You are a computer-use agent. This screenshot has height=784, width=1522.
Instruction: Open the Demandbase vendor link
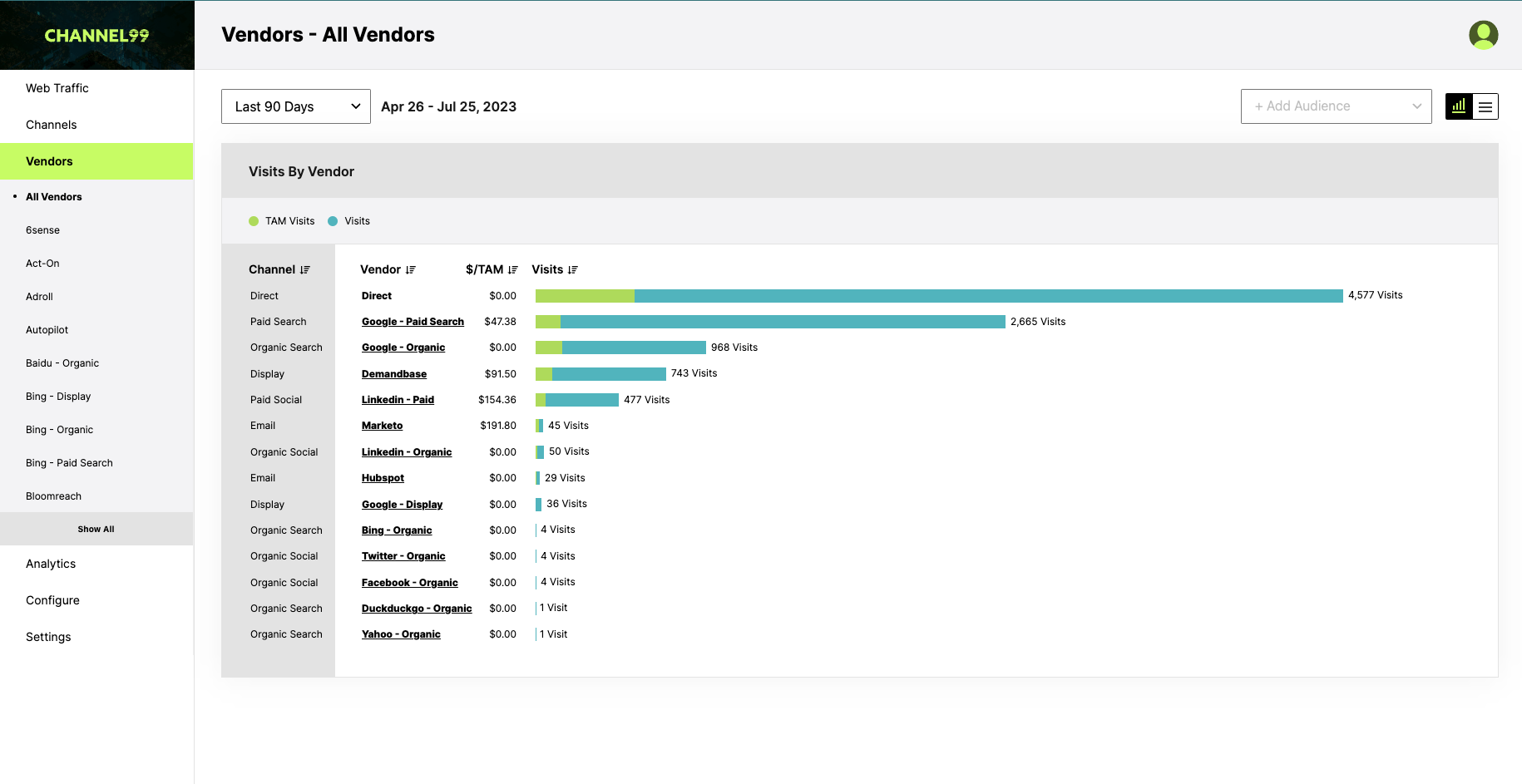[394, 374]
